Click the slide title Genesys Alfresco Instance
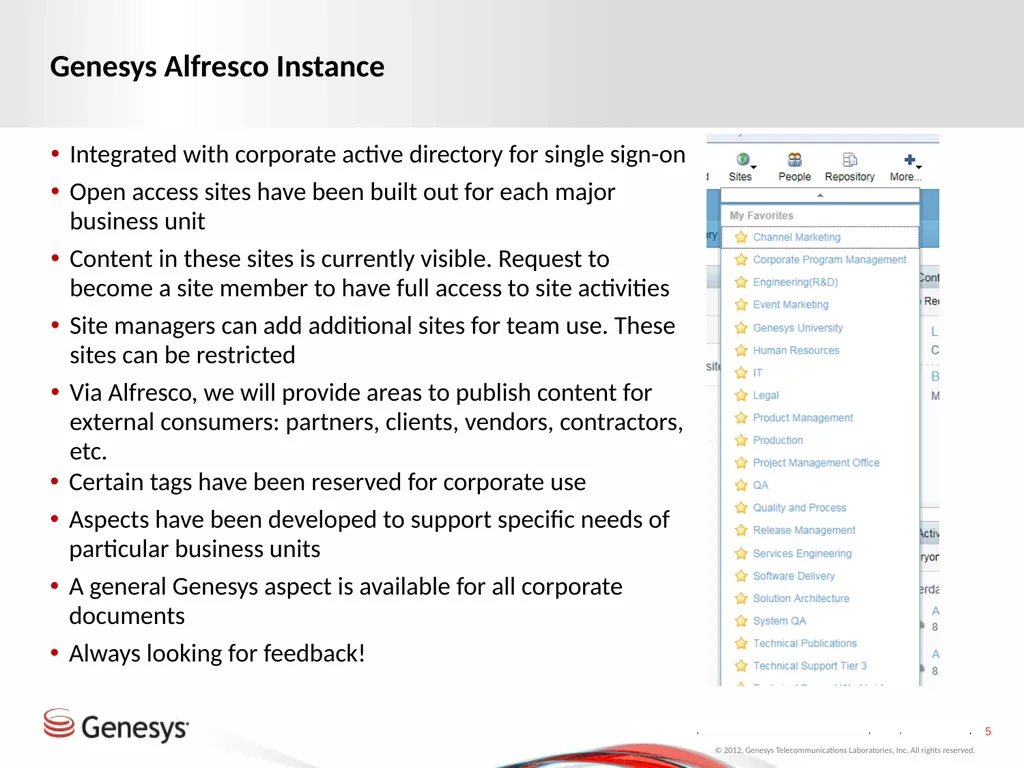Screen dimensions: 1024x768 click(217, 67)
